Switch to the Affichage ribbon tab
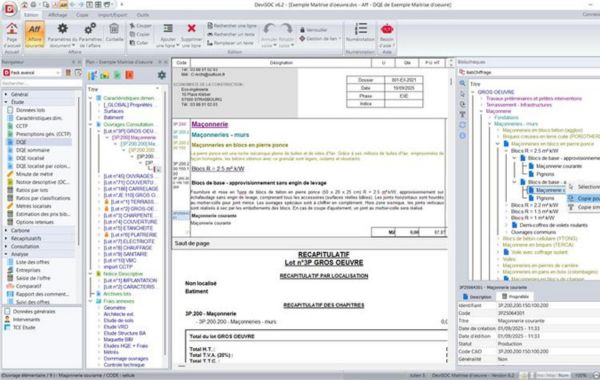This screenshot has height=380, width=600. click(x=57, y=15)
